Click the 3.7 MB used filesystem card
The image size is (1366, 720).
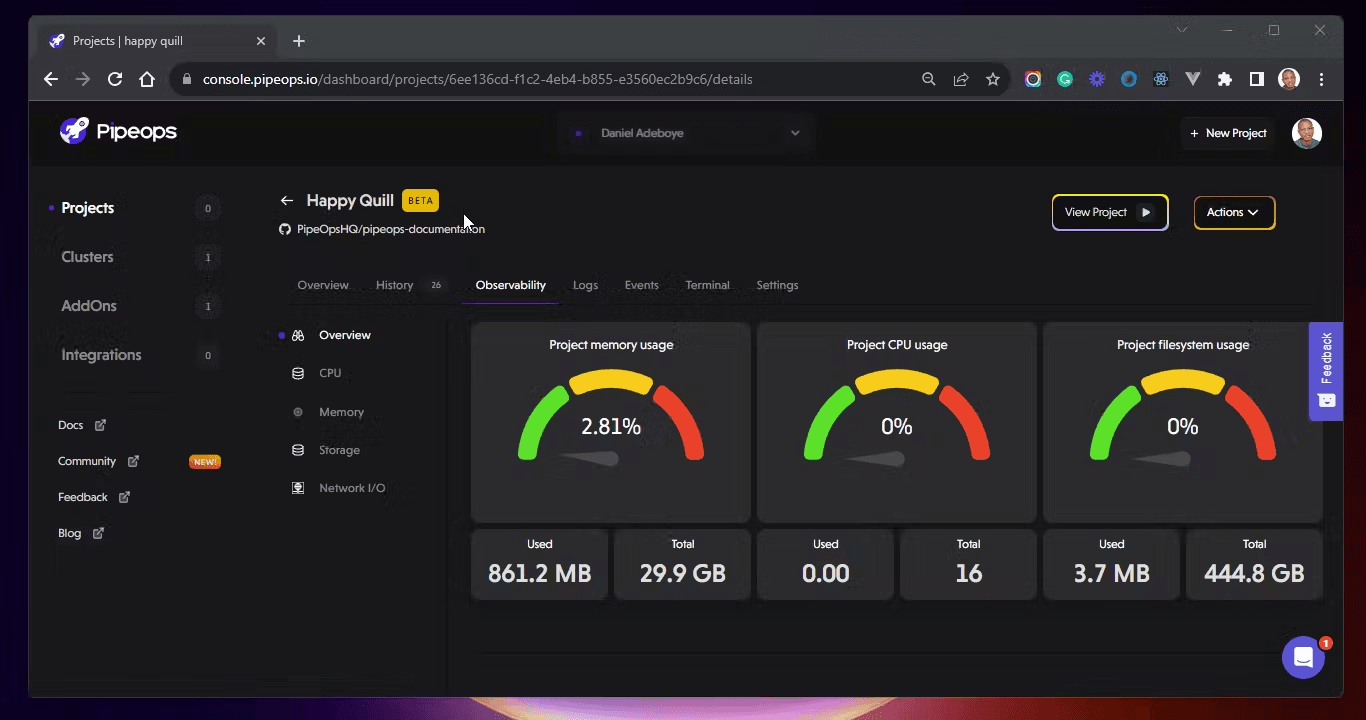(1112, 564)
